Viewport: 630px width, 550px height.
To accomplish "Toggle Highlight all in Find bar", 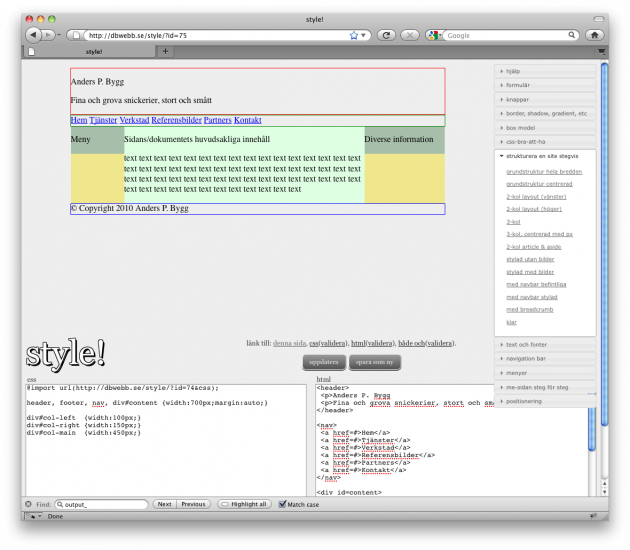I will coord(244,504).
